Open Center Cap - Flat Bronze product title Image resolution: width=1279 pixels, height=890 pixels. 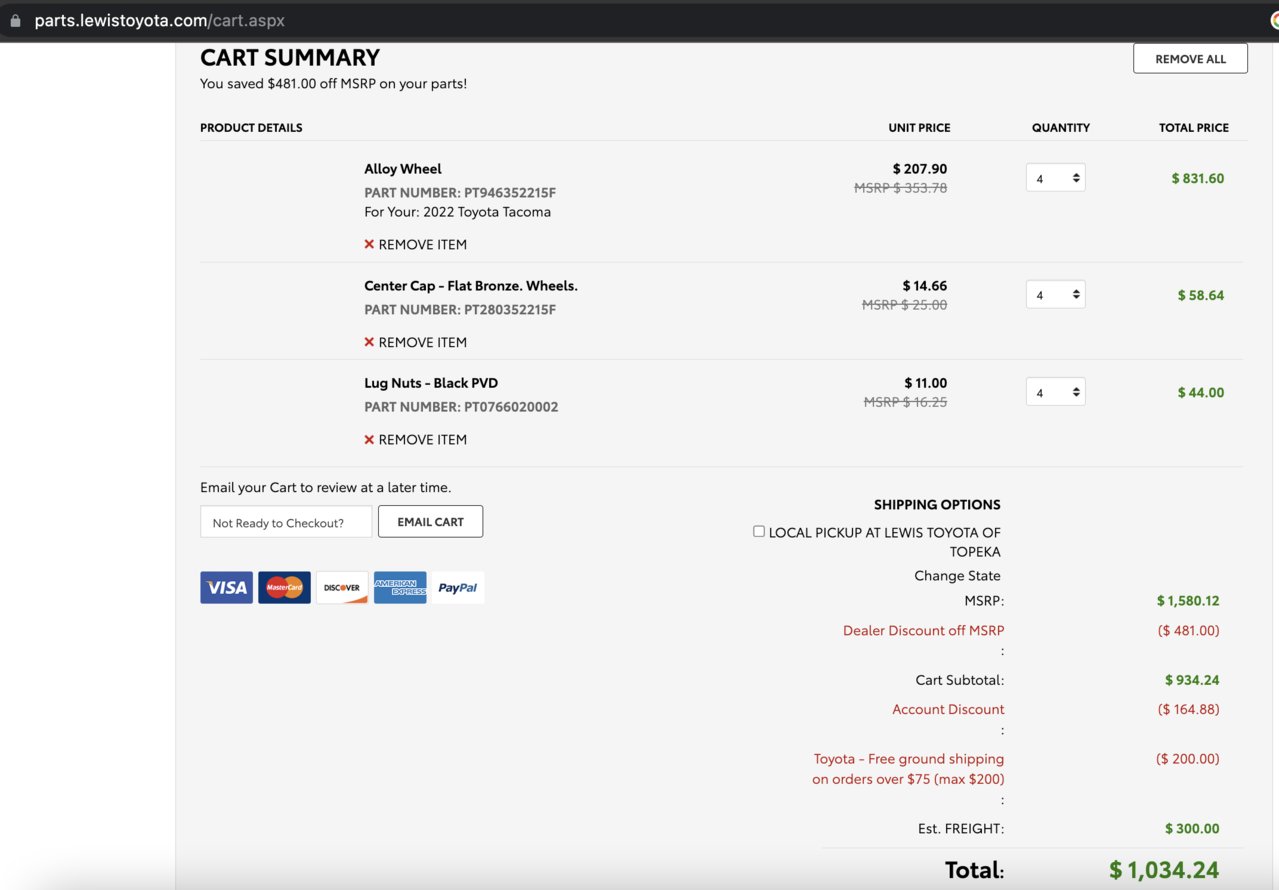471,286
